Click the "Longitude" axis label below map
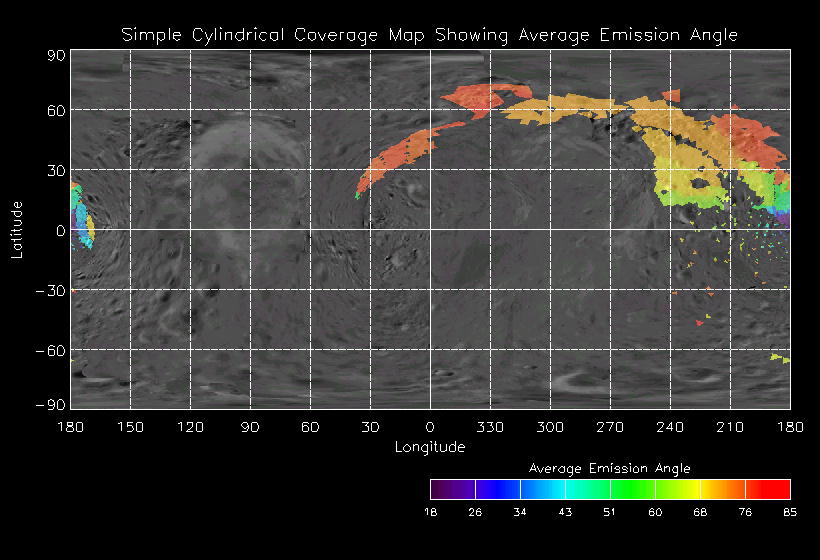820x560 pixels. pos(430,447)
